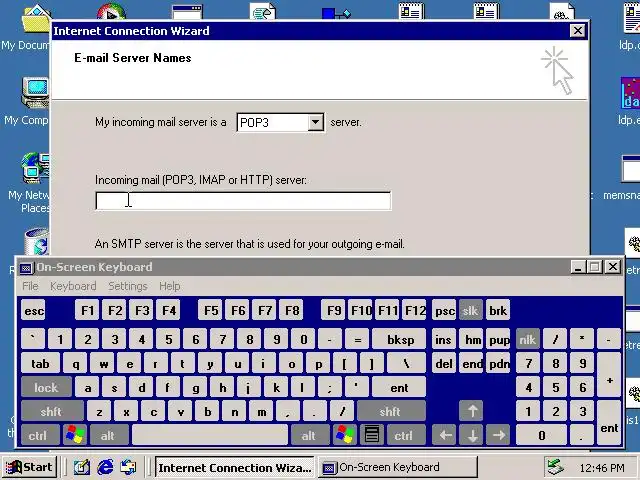Image resolution: width=640 pixels, height=480 pixels.
Task: Click the hm home key
Action: pyautogui.click(x=471, y=339)
